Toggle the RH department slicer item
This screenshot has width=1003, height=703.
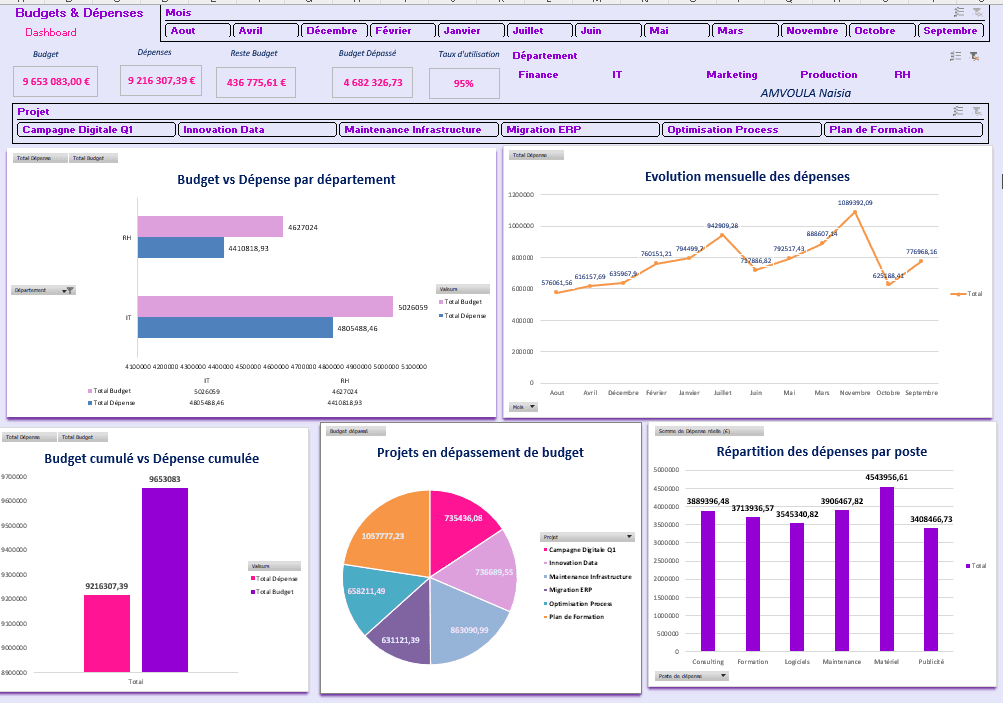pyautogui.click(x=902, y=75)
